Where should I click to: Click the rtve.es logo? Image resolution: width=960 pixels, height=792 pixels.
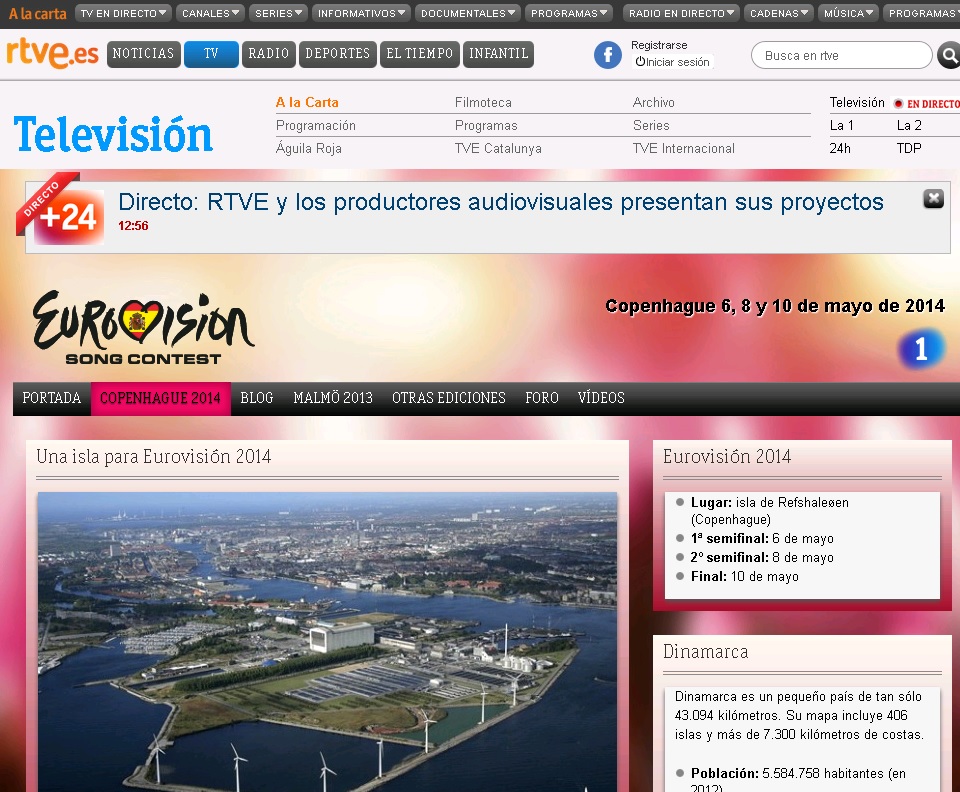(x=52, y=53)
